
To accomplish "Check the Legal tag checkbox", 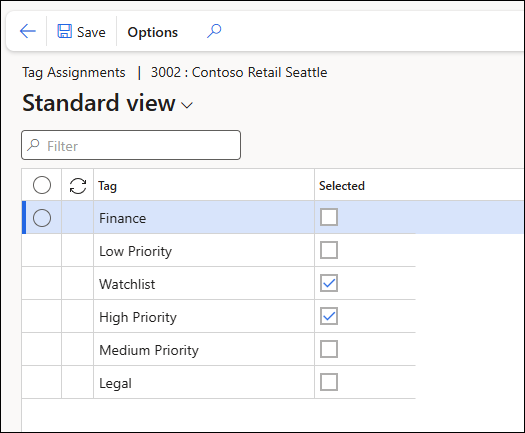I will coord(329,382).
